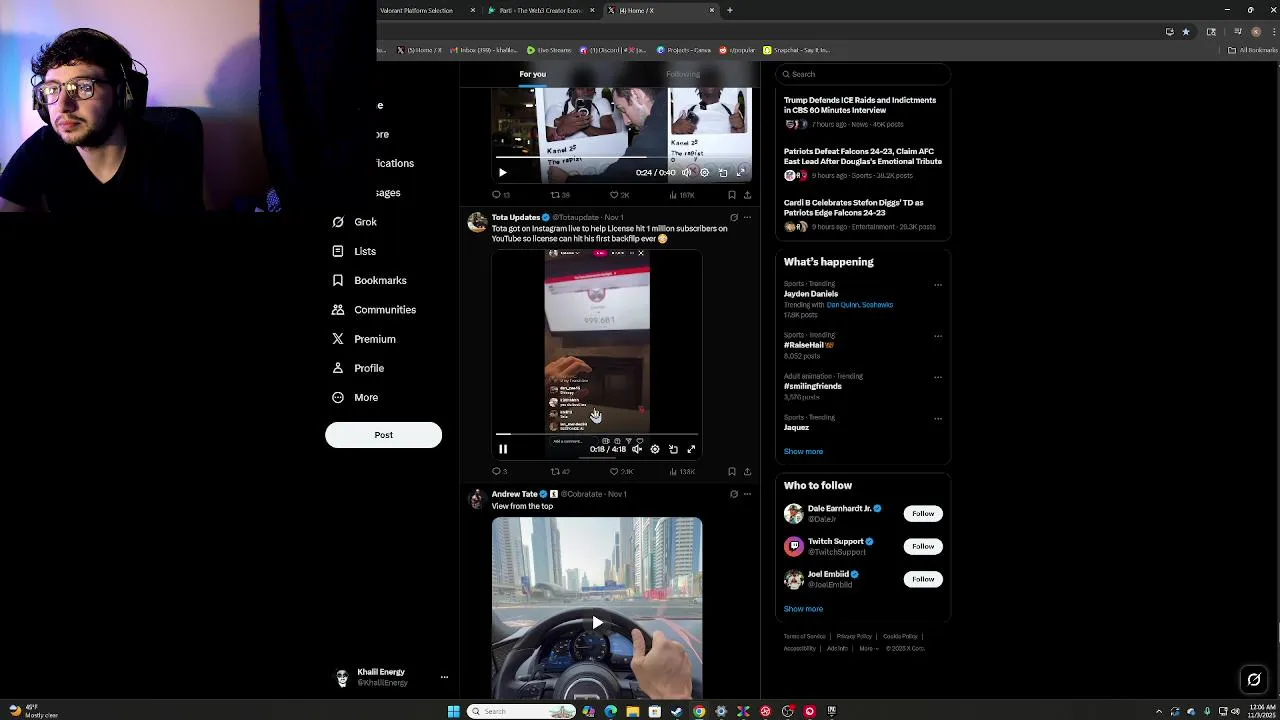This screenshot has width=1280, height=720.
Task: Open Tota Updates avatar
Action: 477,222
